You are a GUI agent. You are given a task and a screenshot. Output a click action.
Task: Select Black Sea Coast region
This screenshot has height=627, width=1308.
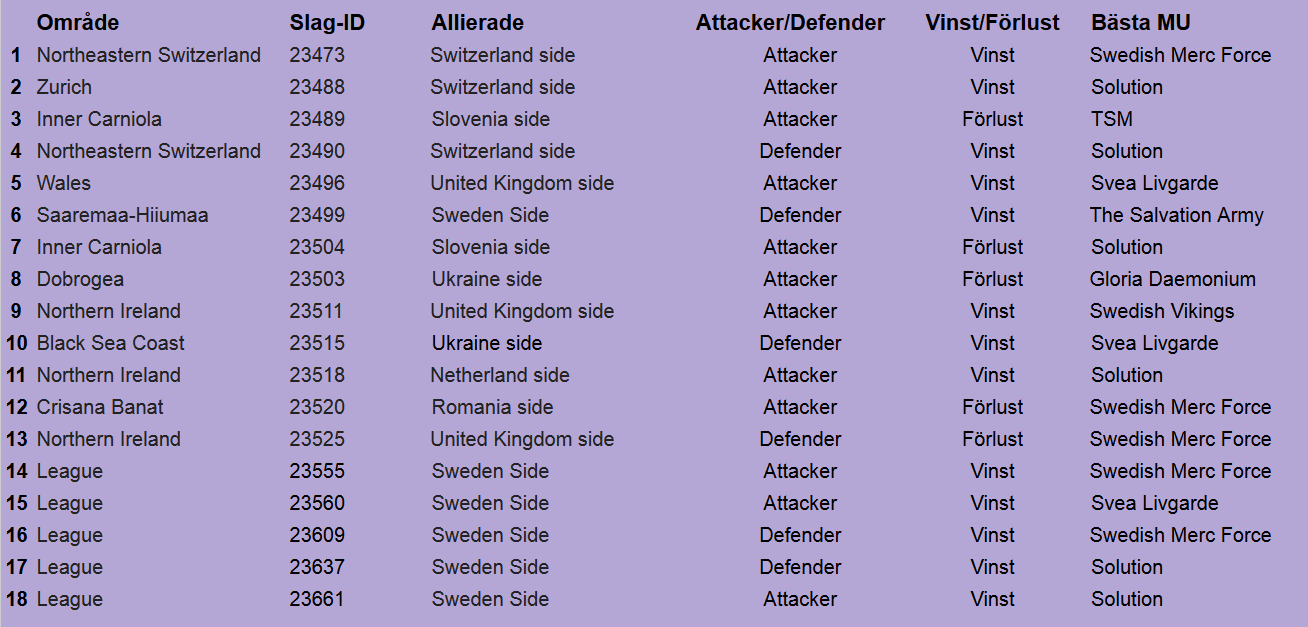pos(110,343)
